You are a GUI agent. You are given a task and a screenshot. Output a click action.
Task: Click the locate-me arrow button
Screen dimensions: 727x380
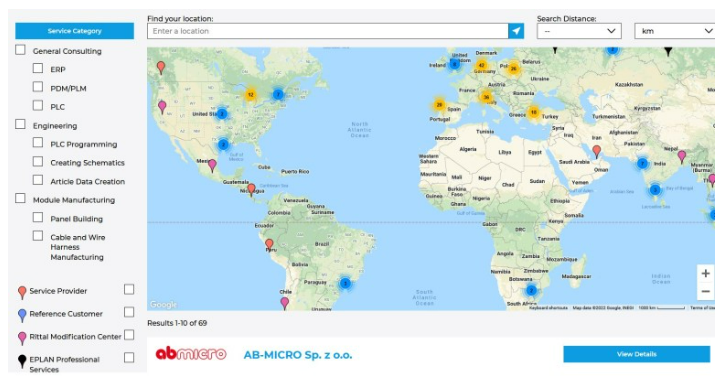[x=516, y=31]
